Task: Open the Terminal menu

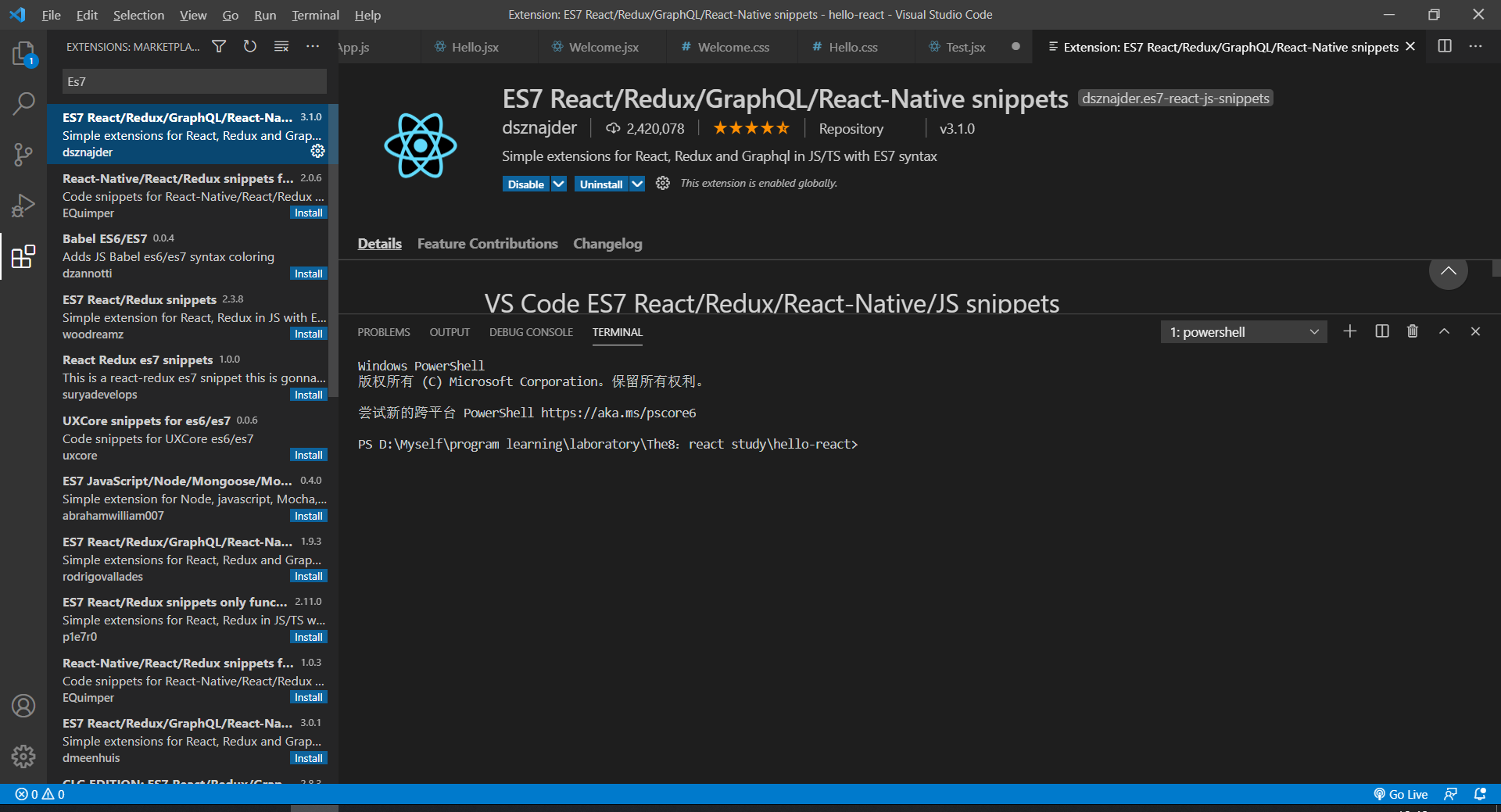Action: coord(315,15)
